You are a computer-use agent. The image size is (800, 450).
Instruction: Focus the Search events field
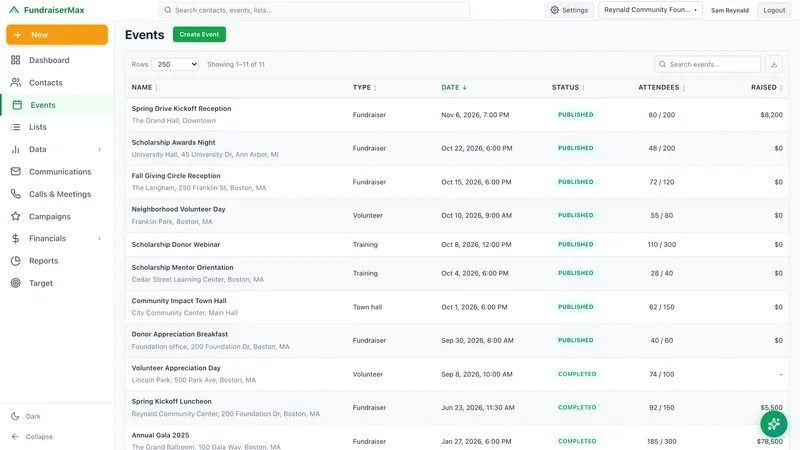(x=708, y=64)
